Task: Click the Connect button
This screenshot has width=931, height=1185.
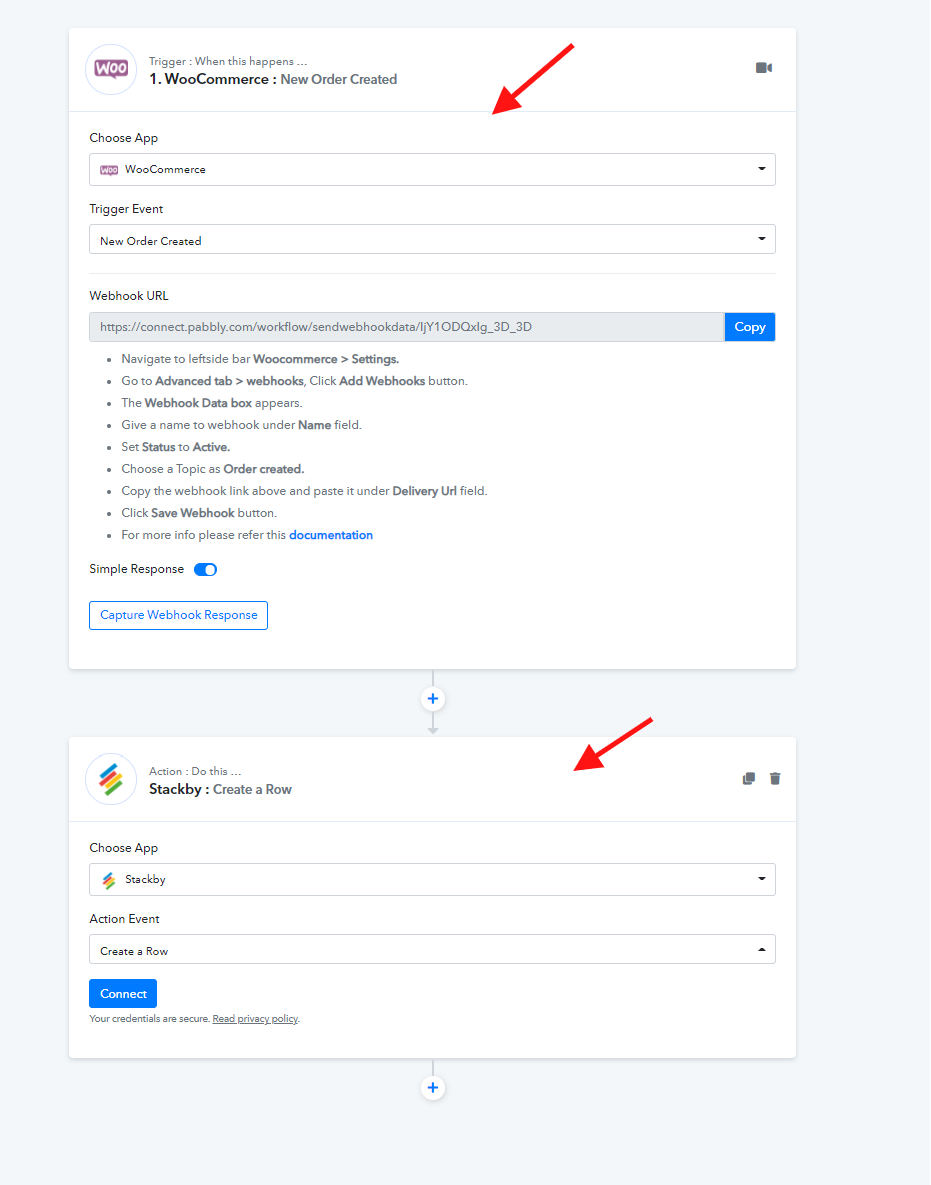Action: coord(123,994)
